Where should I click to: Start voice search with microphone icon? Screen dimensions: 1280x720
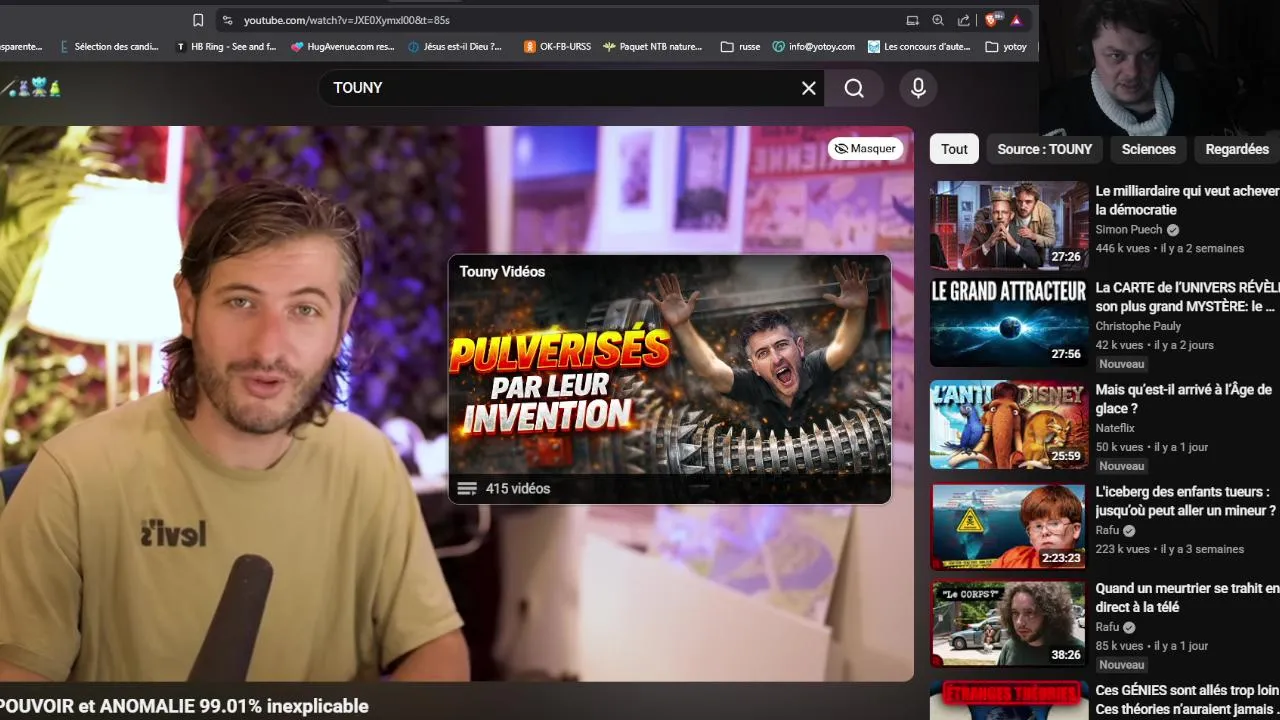click(x=918, y=88)
